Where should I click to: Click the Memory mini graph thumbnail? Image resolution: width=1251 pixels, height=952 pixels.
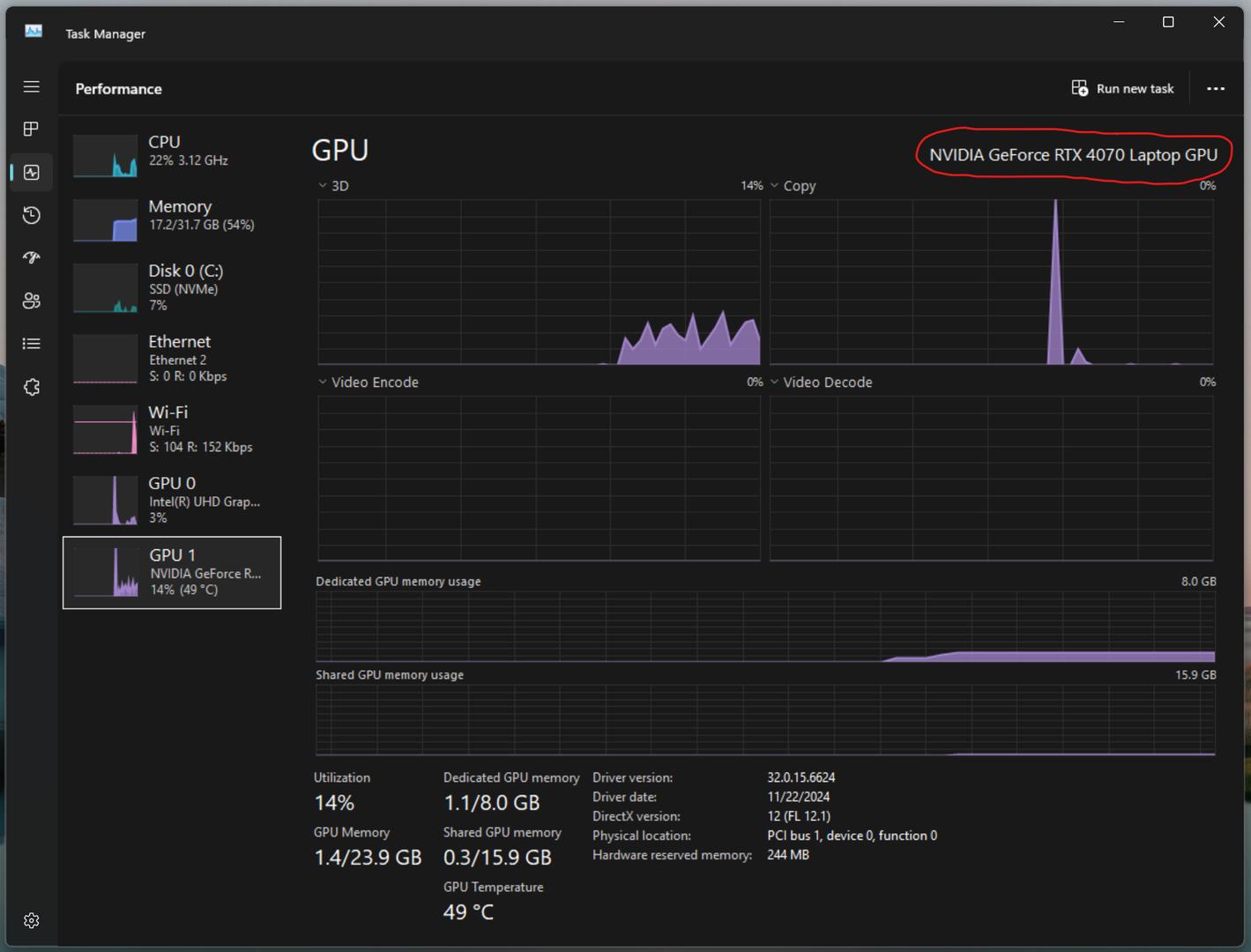coord(105,219)
